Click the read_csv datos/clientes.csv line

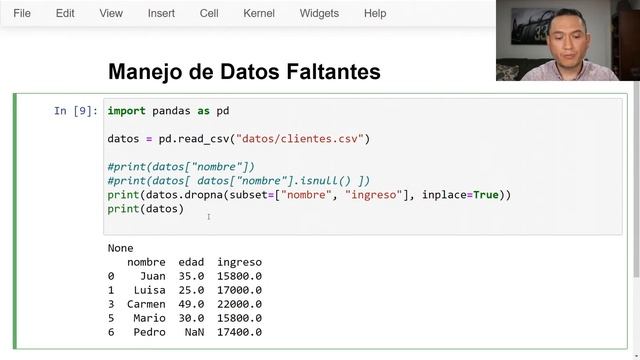[239, 139]
